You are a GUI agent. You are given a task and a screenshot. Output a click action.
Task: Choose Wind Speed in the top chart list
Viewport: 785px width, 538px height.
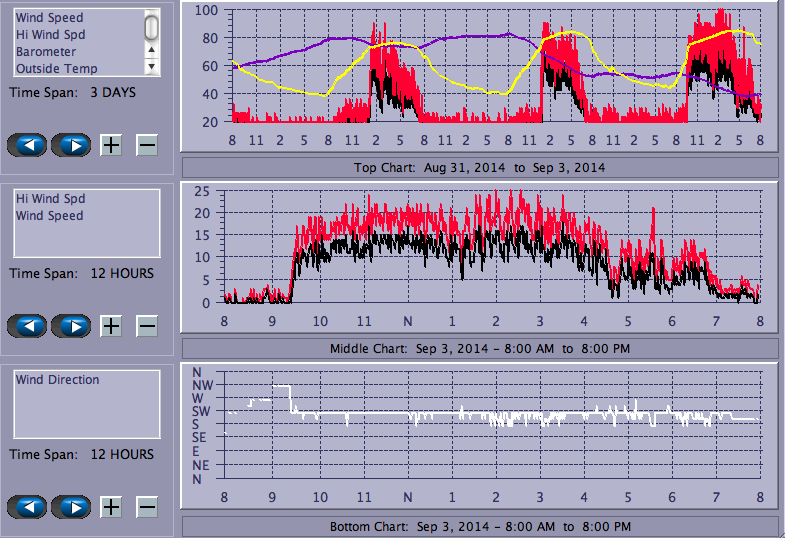[x=49, y=17]
